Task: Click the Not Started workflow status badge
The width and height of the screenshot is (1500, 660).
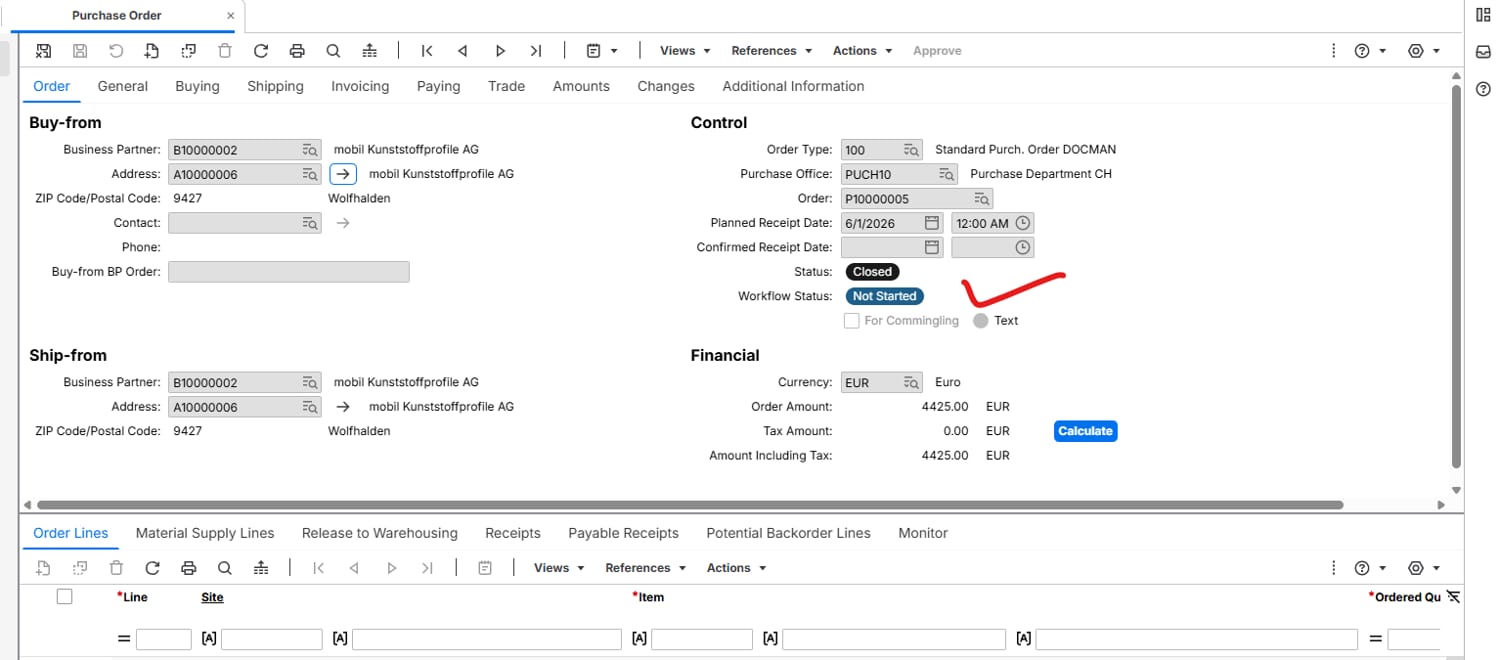Action: coord(884,296)
